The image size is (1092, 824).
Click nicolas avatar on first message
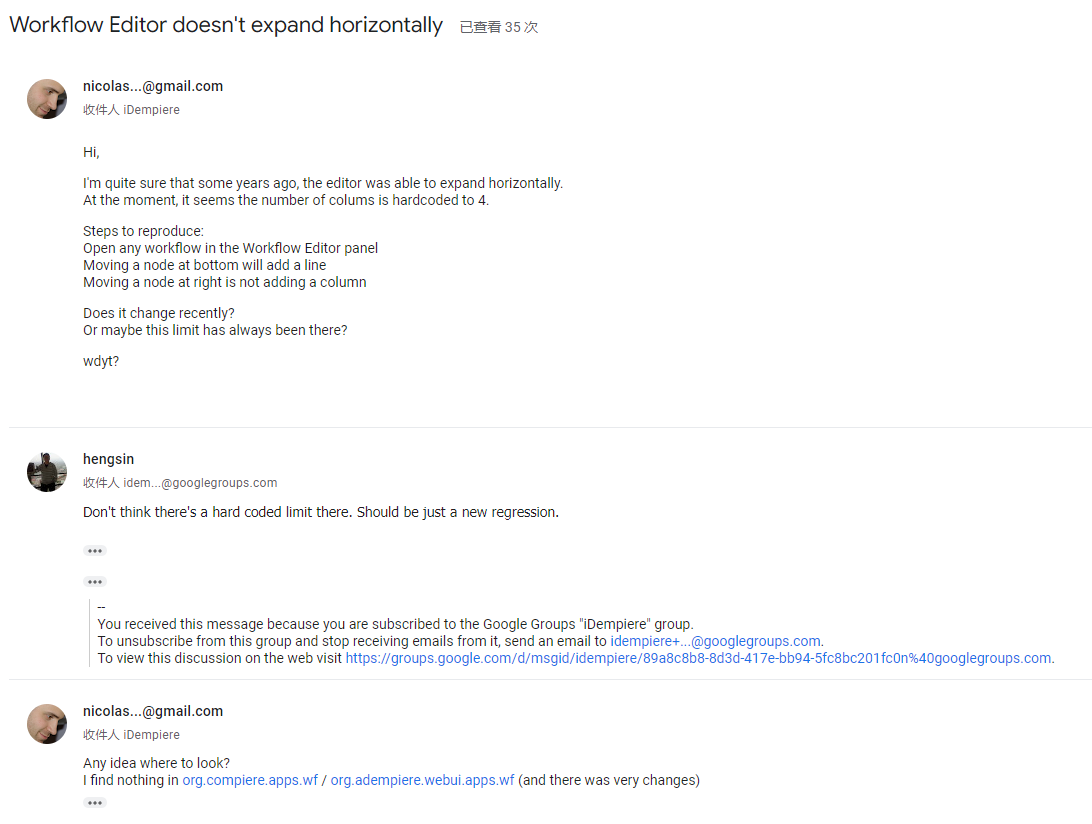[x=47, y=99]
